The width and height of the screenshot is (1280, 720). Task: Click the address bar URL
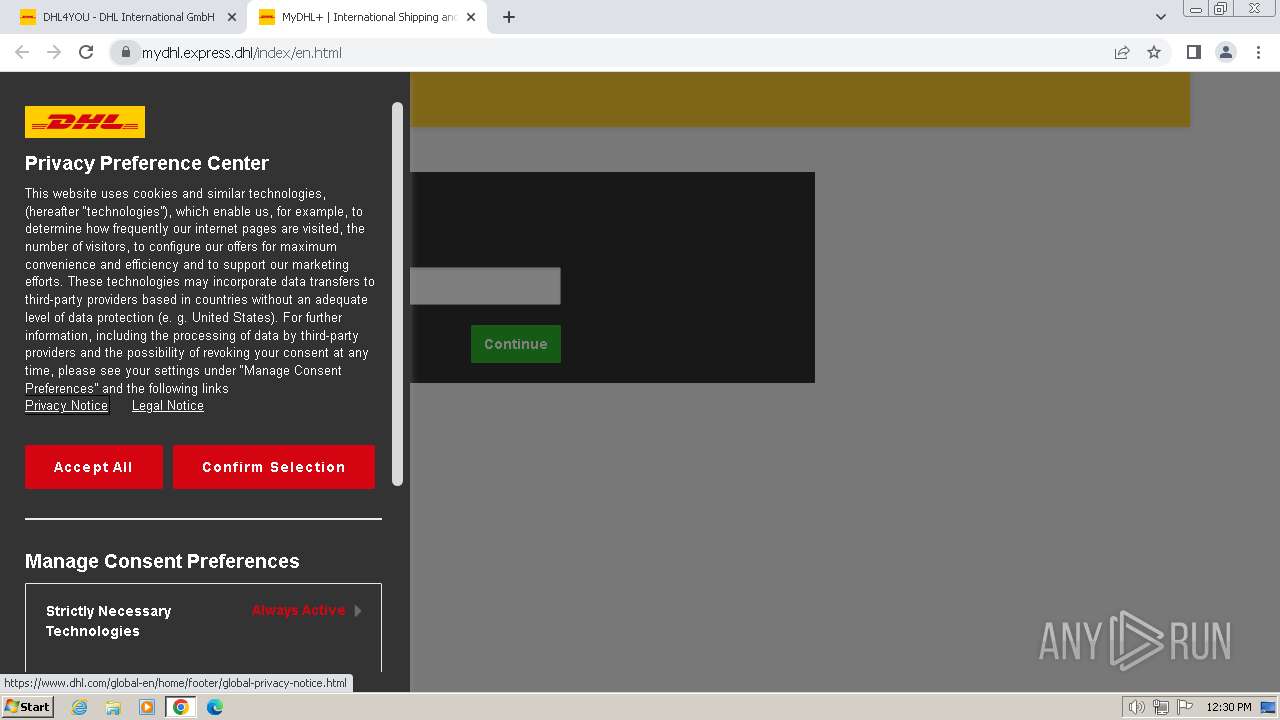coord(242,52)
